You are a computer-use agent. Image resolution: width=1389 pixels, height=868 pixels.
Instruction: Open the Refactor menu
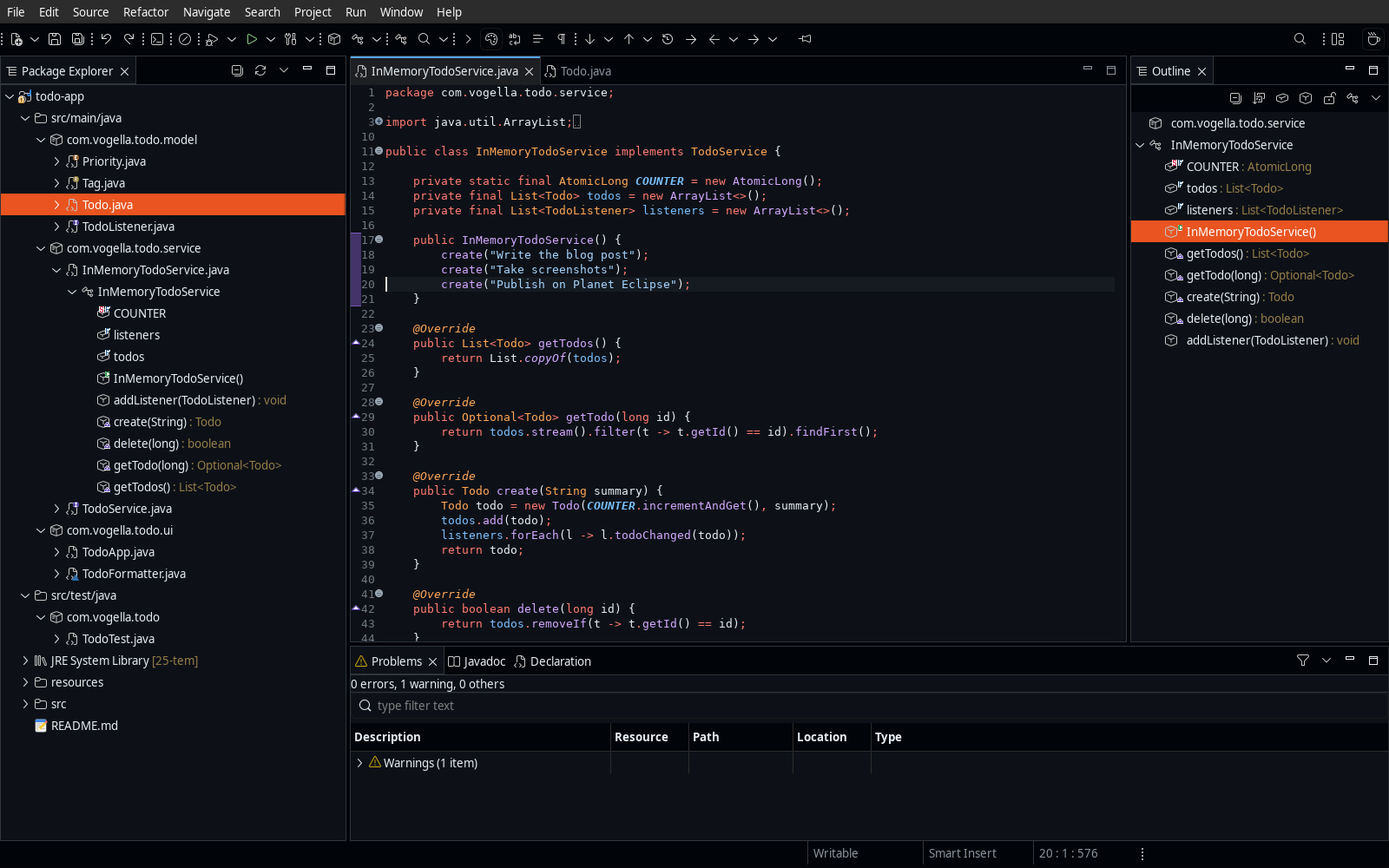tap(146, 12)
